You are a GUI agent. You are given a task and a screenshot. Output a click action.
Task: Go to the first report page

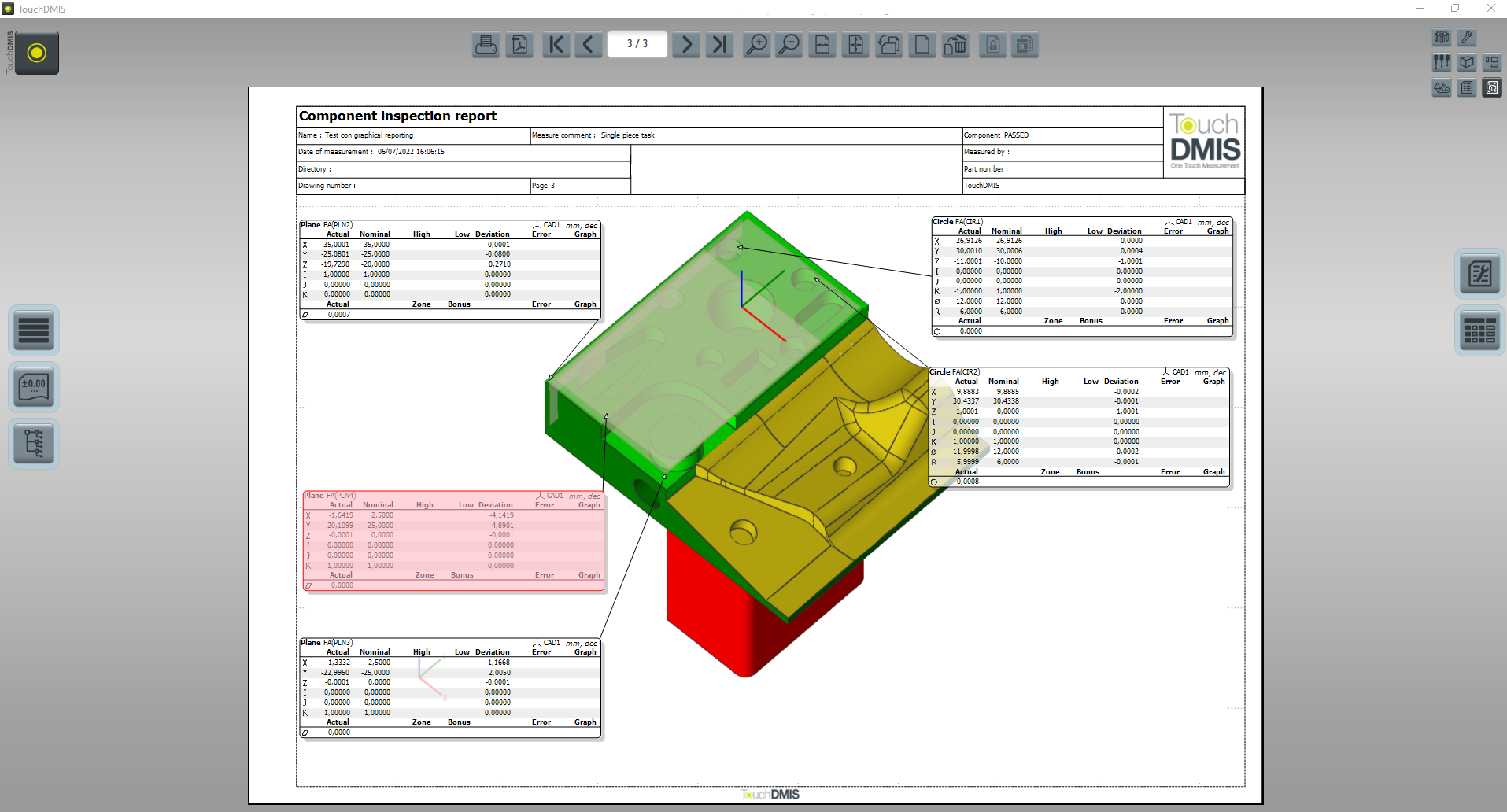pos(556,45)
